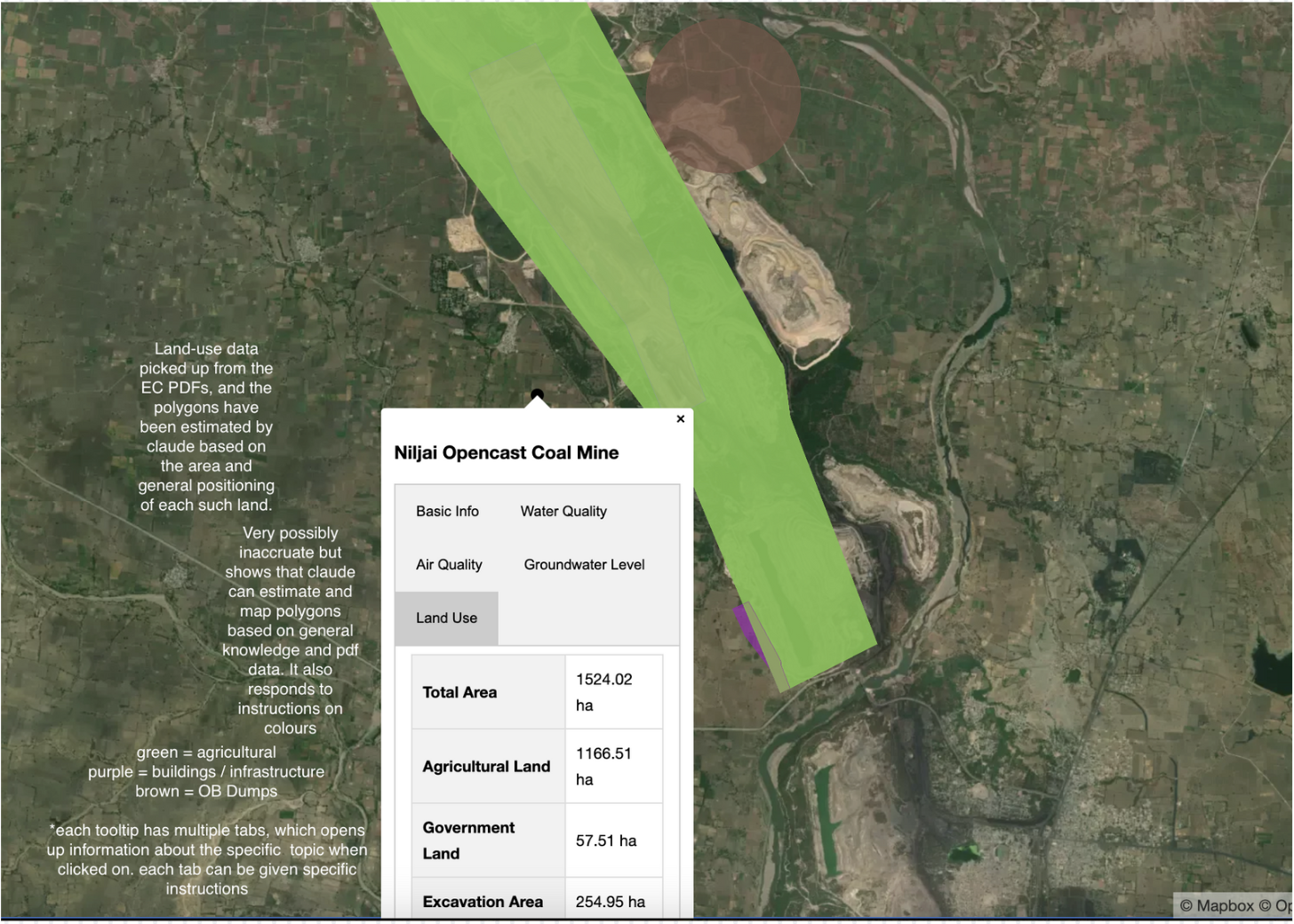The width and height of the screenshot is (1294, 924).
Task: Select the Total Area row label
Action: [459, 693]
